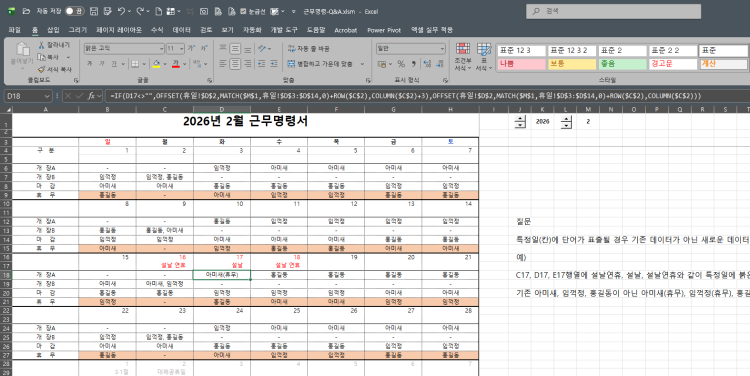
Task: Click the New blank document icon
Action: (x=158, y=11)
